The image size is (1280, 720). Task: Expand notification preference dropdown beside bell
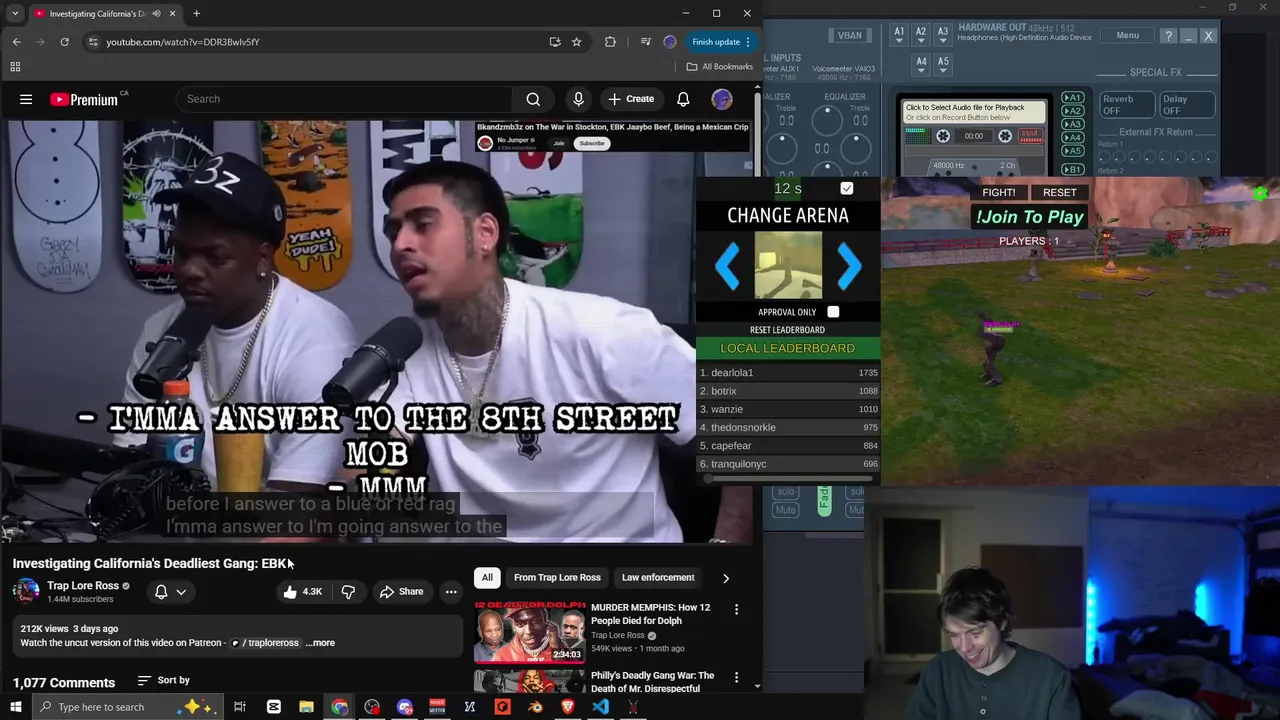(181, 592)
